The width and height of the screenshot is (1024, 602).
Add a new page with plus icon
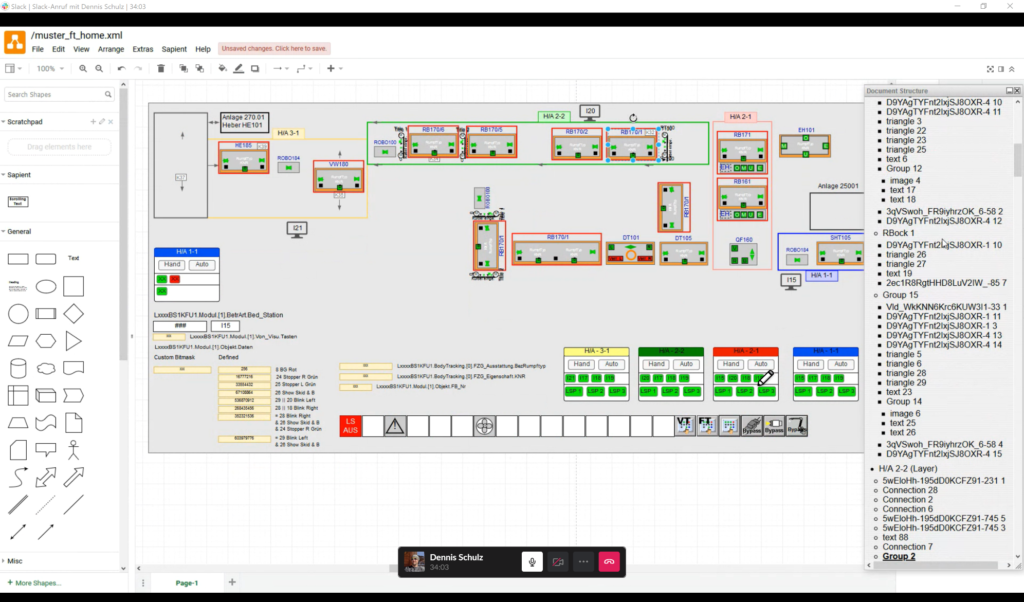pos(232,582)
